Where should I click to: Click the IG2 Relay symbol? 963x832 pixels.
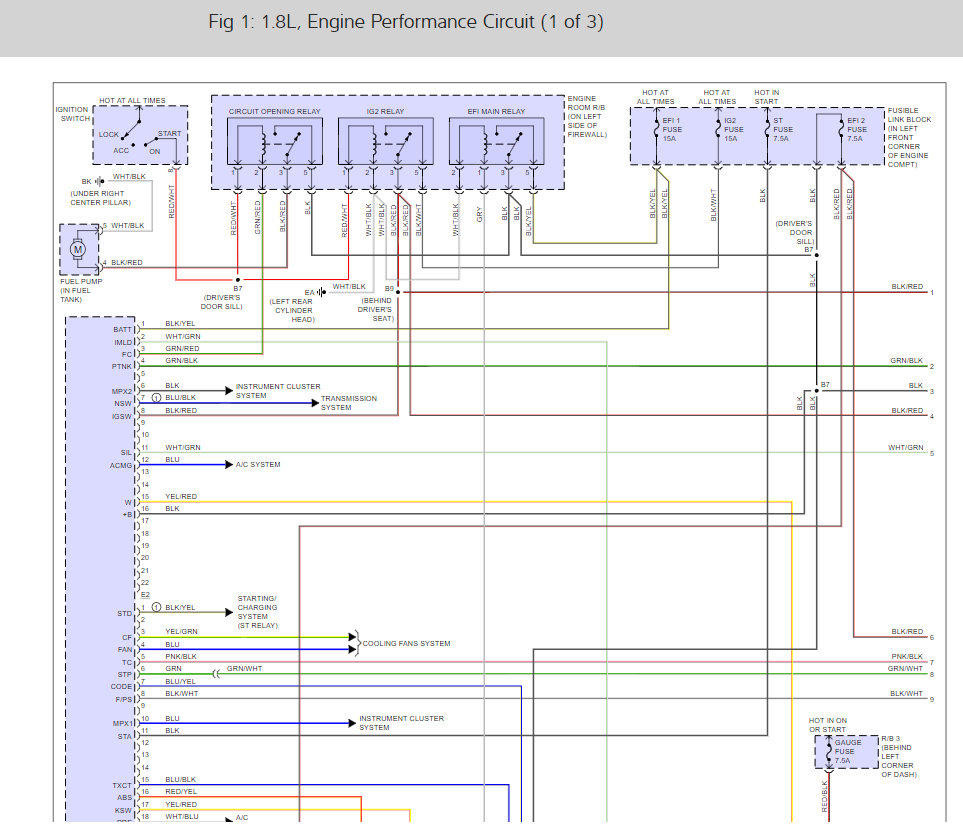pos(385,141)
